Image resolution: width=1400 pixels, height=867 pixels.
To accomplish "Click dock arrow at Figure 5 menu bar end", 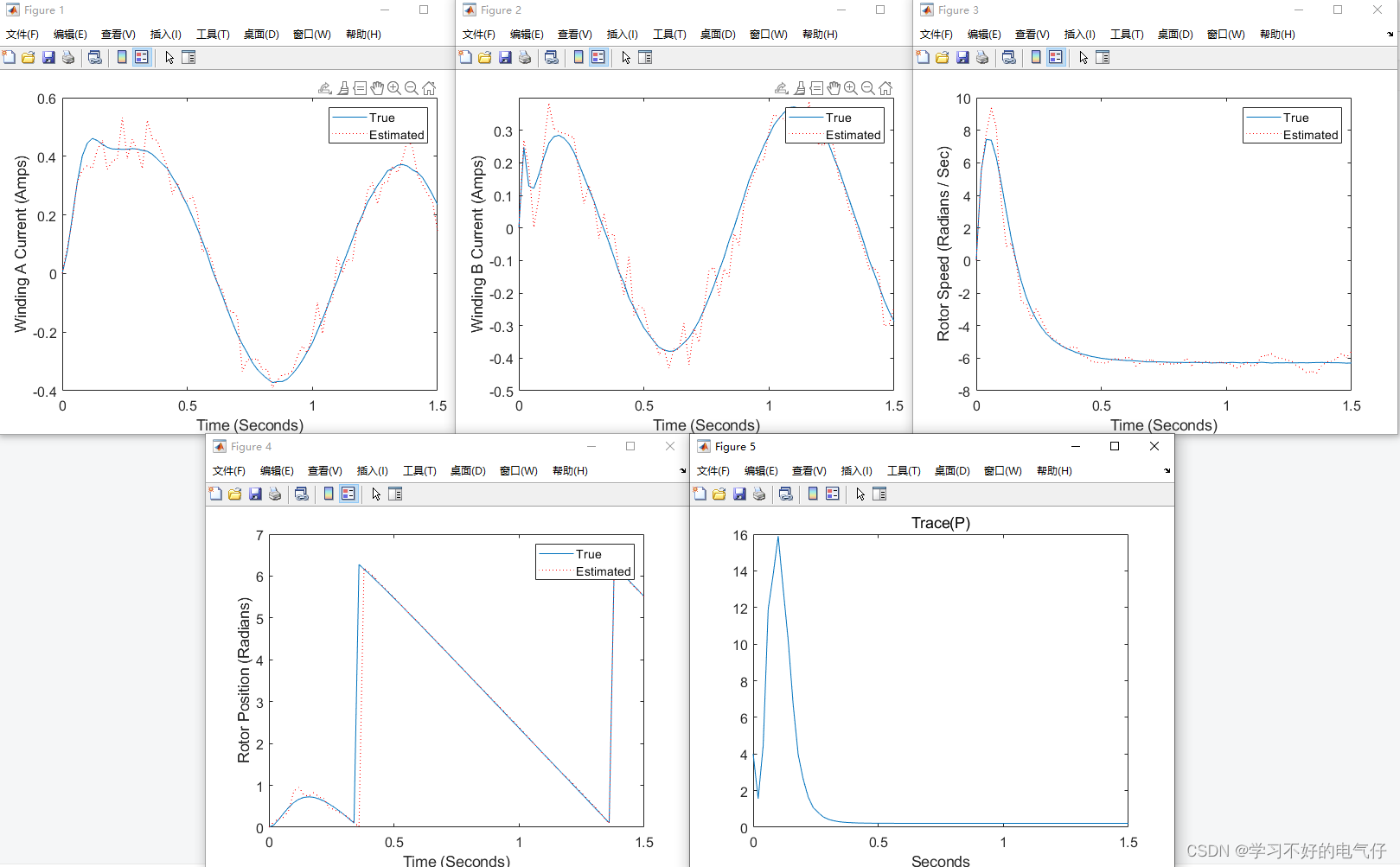I will [x=1167, y=471].
